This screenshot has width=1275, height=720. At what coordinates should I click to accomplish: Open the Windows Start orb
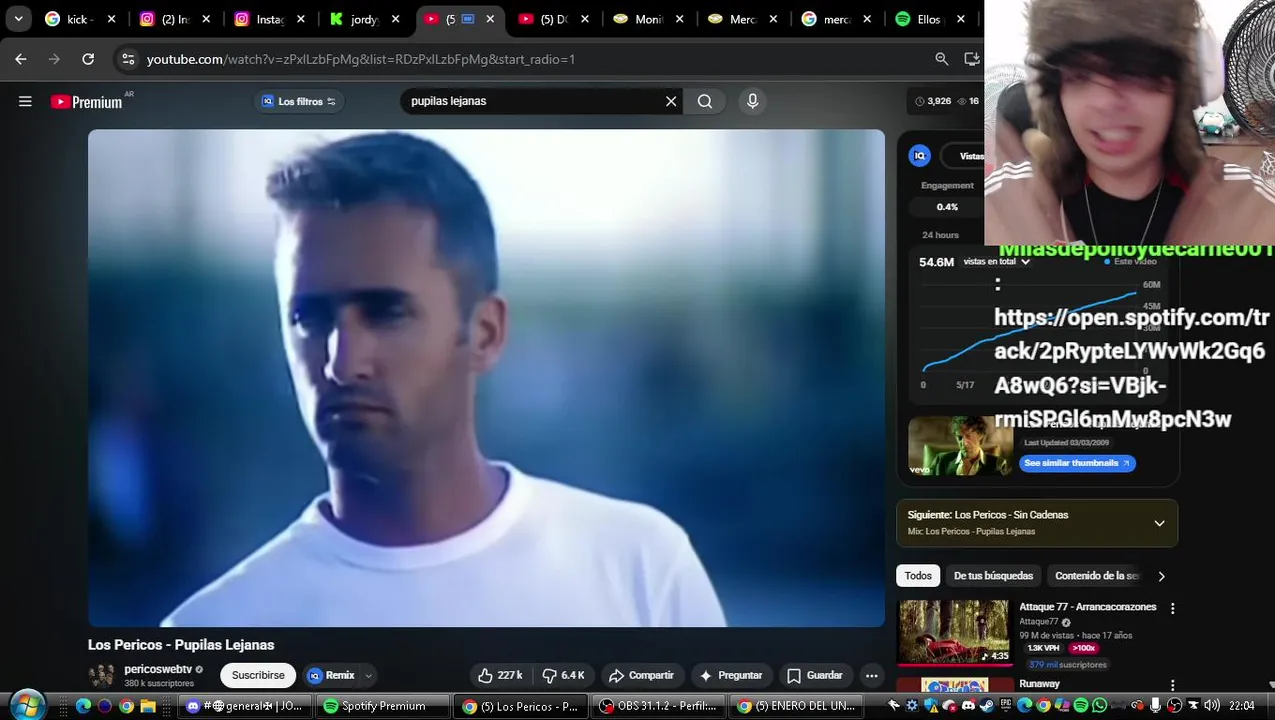(x=27, y=705)
